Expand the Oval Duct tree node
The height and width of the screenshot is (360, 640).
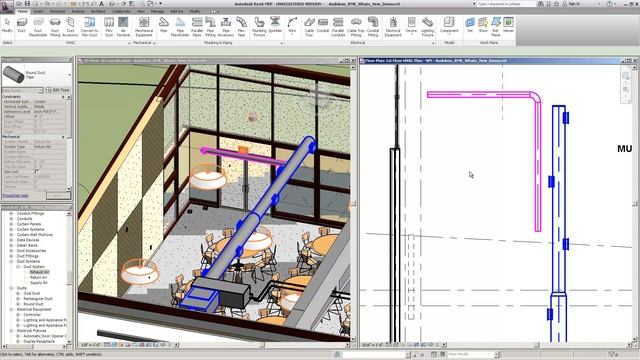point(18,293)
